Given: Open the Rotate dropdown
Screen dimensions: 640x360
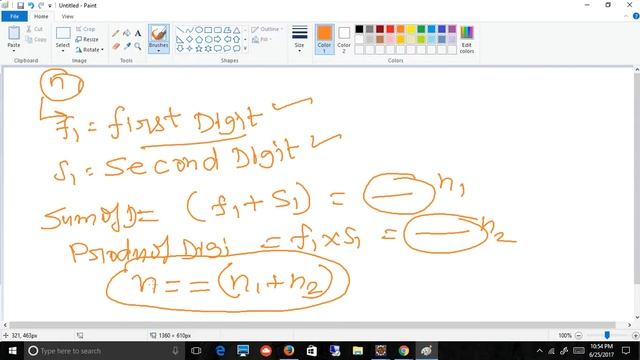Looking at the screenshot, I should tap(89, 49).
